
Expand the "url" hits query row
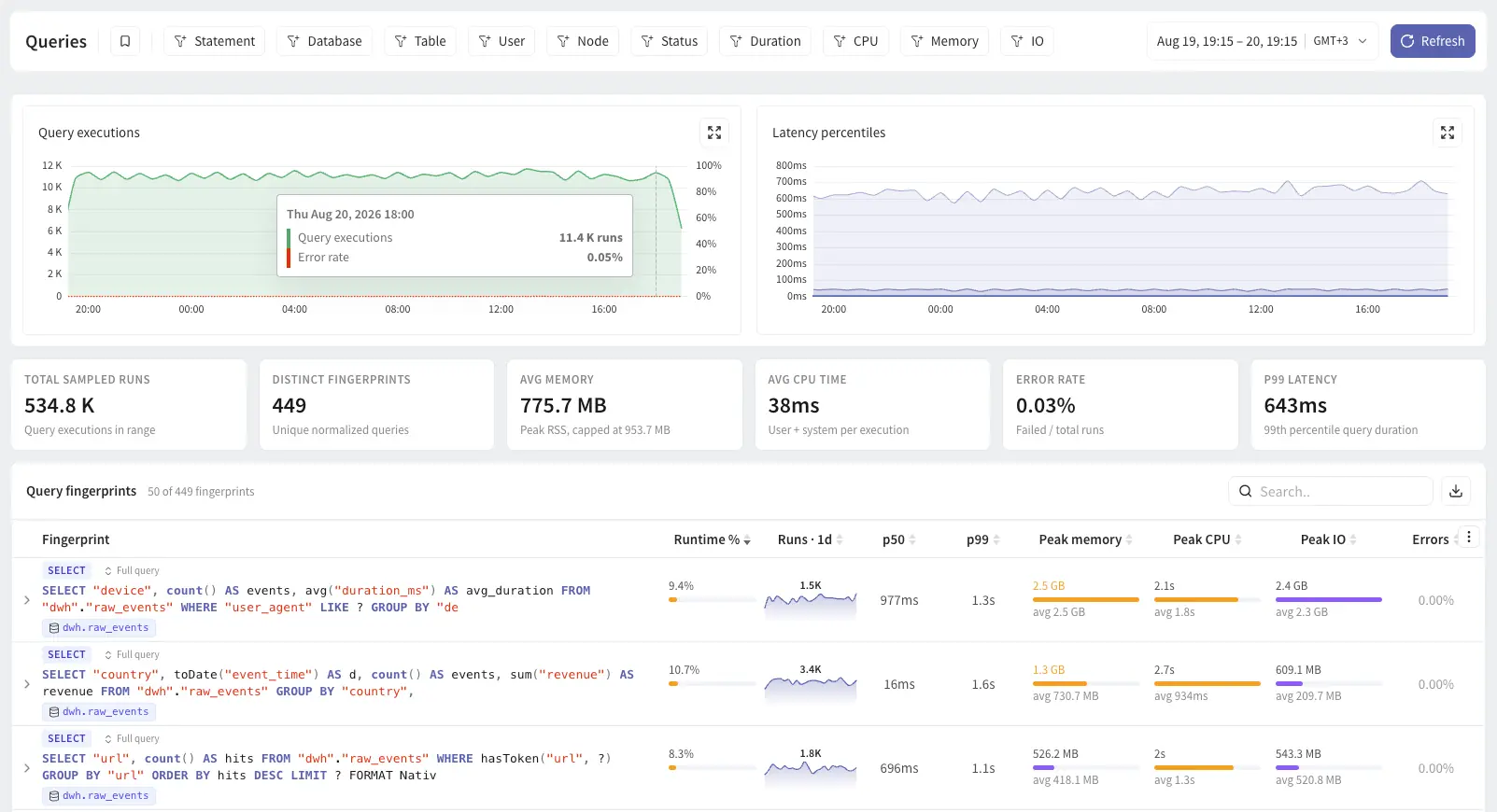coord(26,768)
